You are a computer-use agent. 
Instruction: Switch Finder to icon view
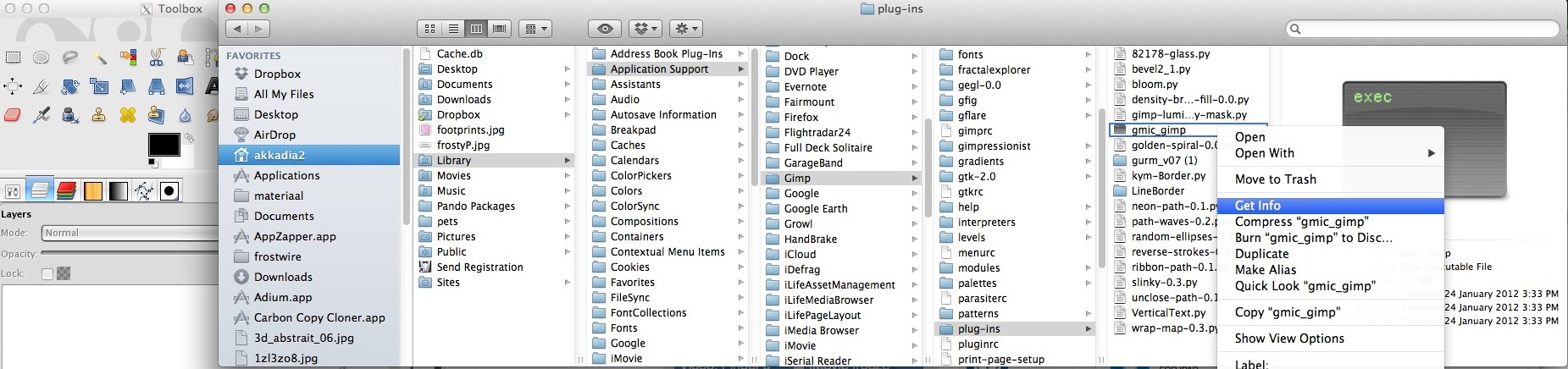[429, 29]
